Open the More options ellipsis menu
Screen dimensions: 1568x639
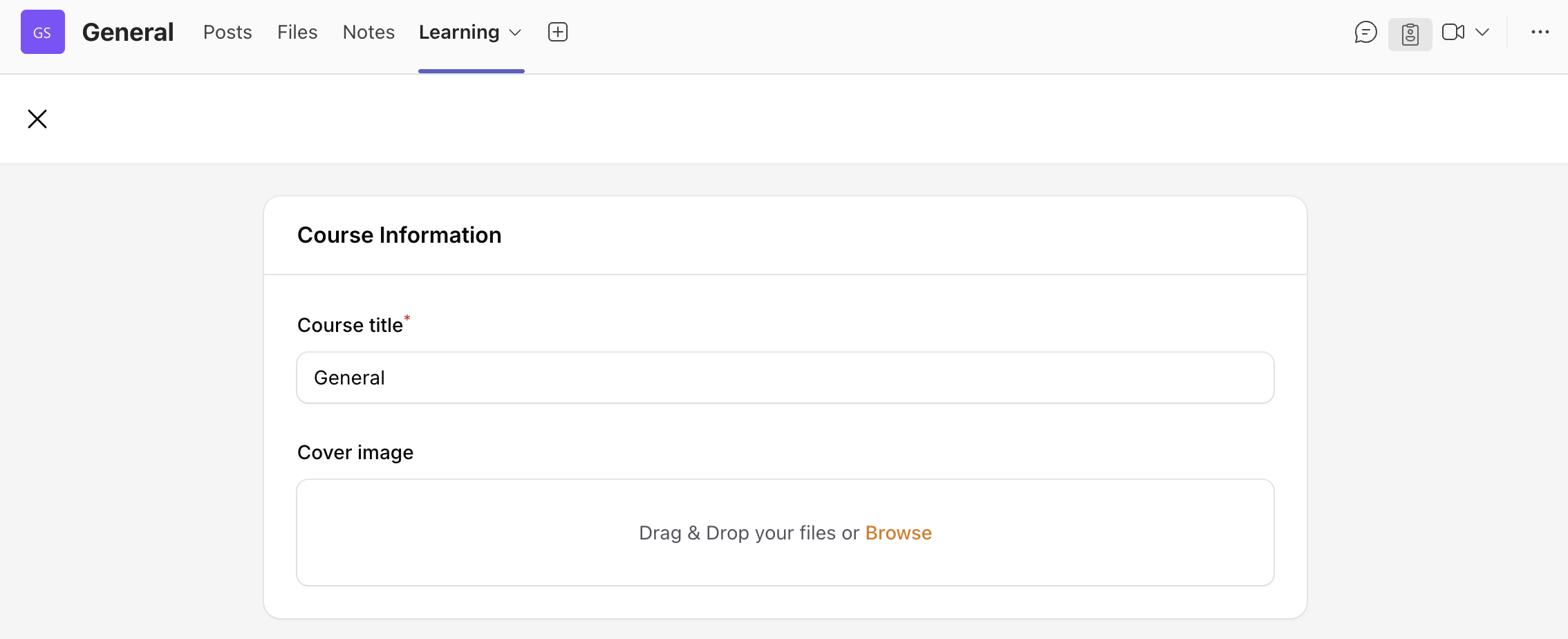1540,32
